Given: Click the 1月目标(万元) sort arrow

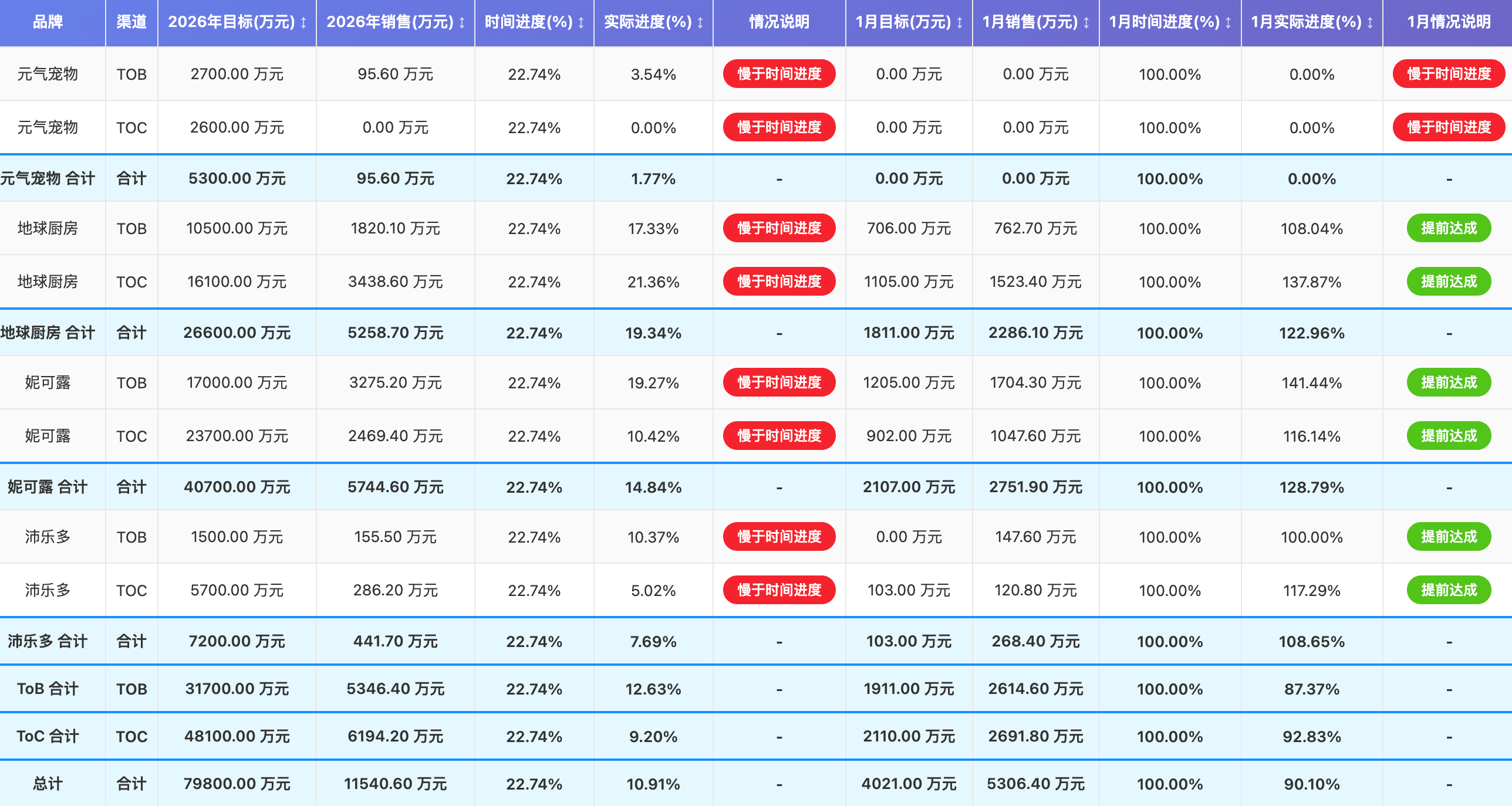Looking at the screenshot, I should coord(960,22).
